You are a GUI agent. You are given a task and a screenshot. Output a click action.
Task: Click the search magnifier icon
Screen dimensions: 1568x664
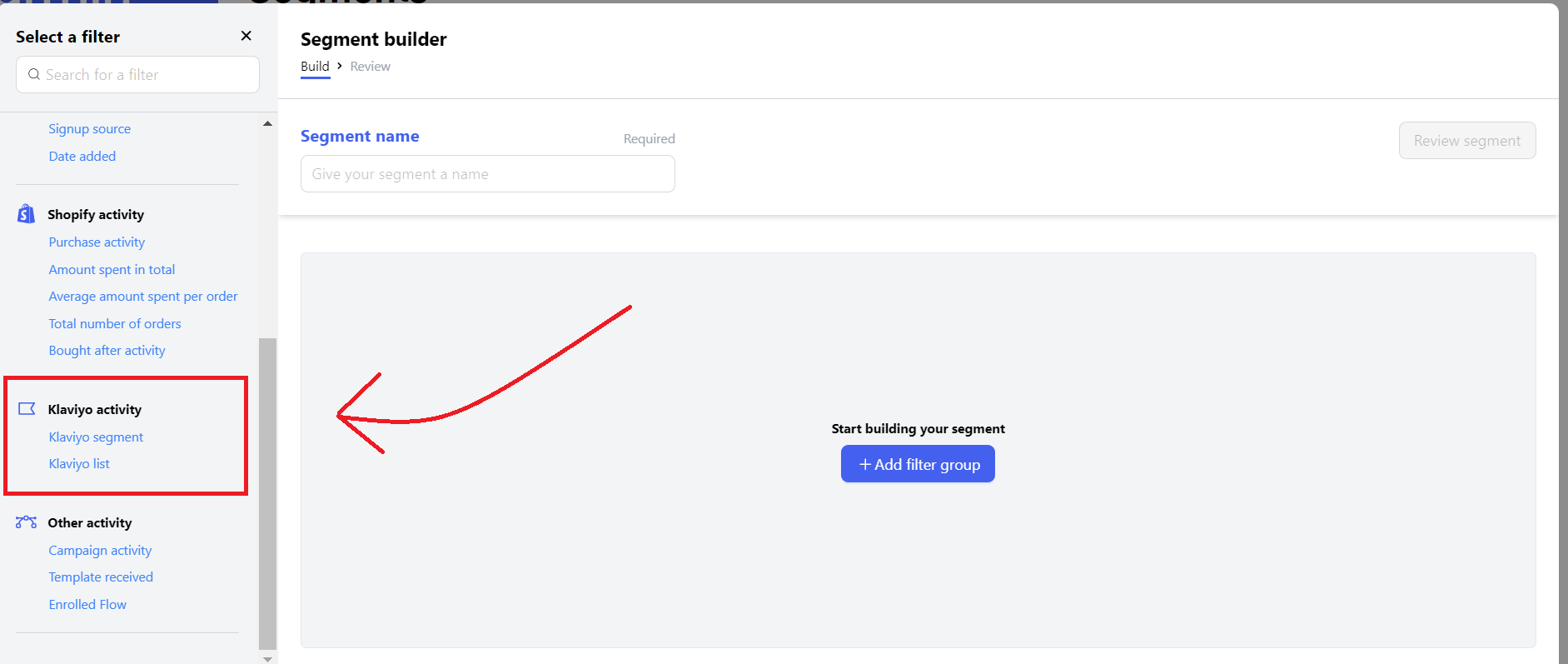34,75
